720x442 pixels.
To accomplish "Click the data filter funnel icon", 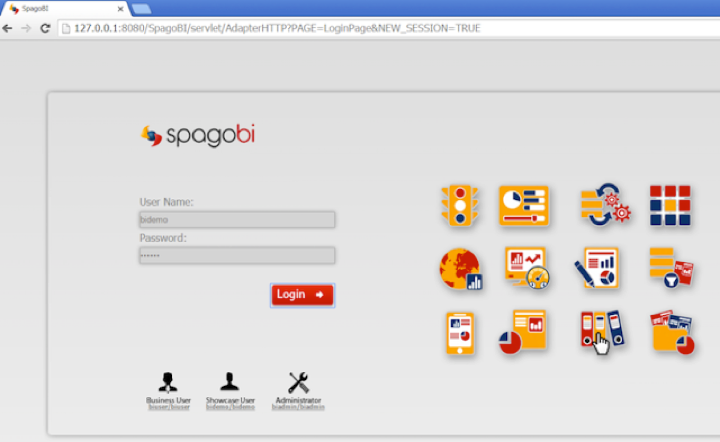I will tap(670, 267).
